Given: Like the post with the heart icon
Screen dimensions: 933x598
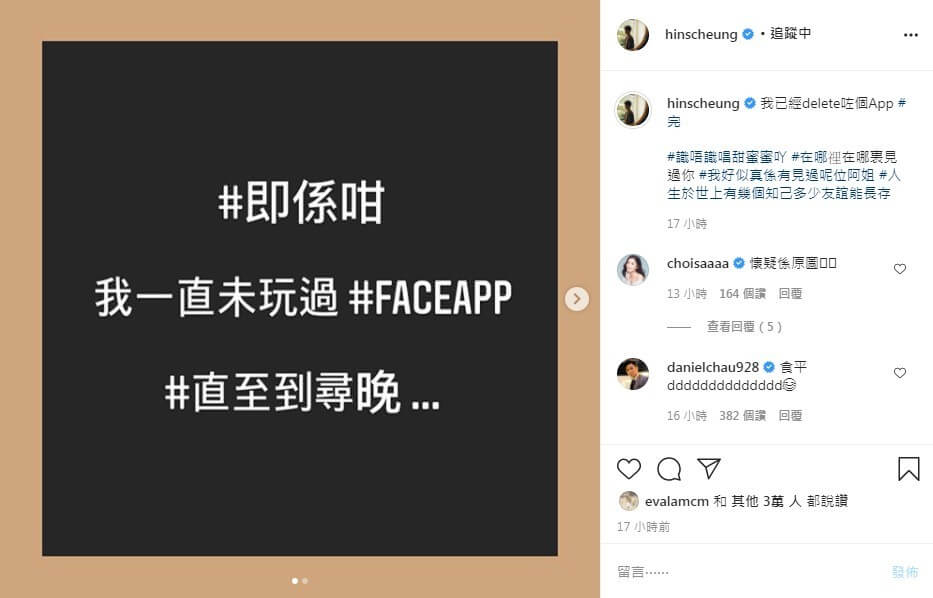Looking at the screenshot, I should 628,469.
